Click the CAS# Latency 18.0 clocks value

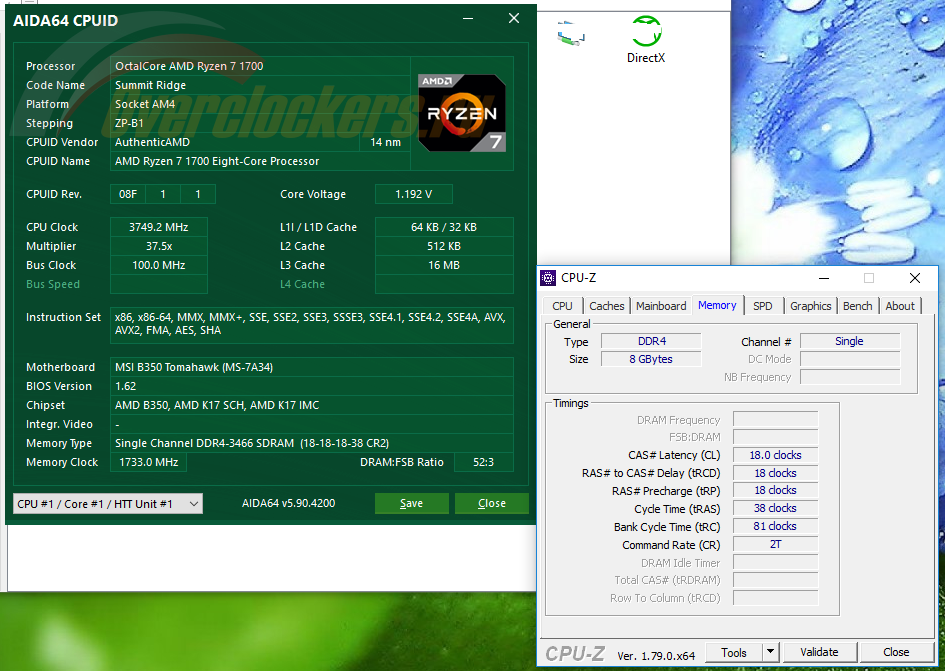click(x=776, y=455)
